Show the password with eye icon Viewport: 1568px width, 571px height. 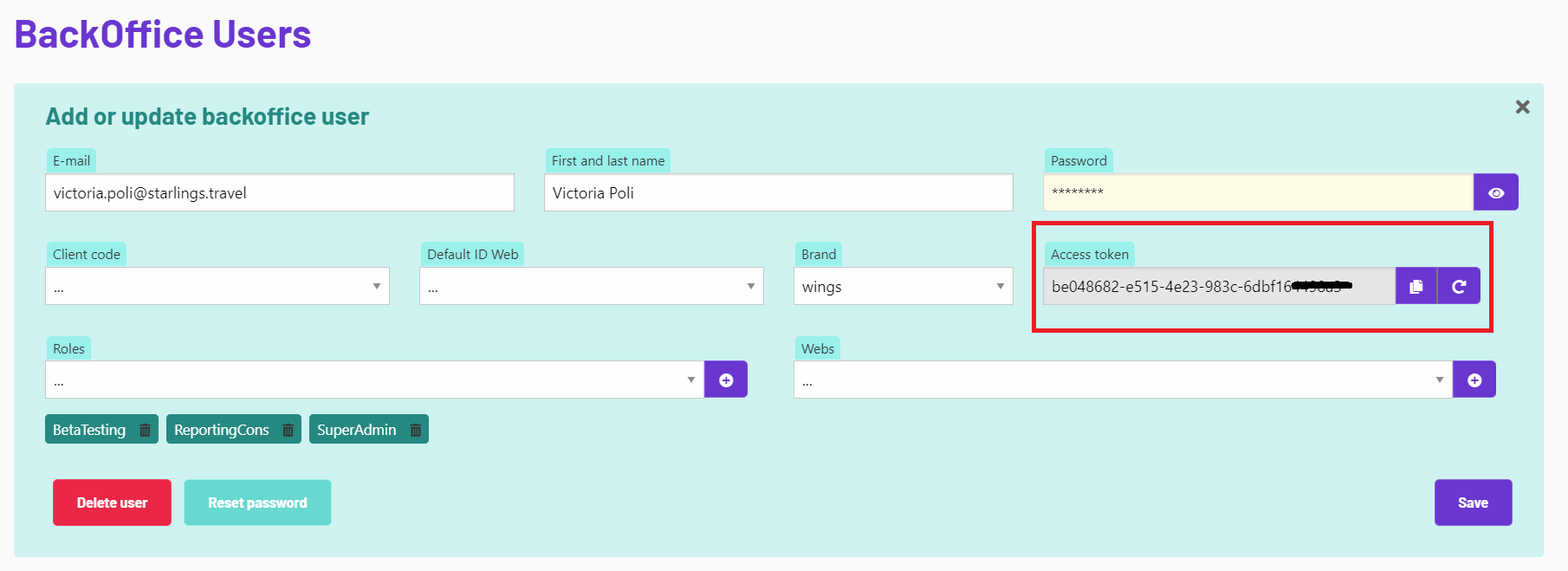click(1496, 192)
